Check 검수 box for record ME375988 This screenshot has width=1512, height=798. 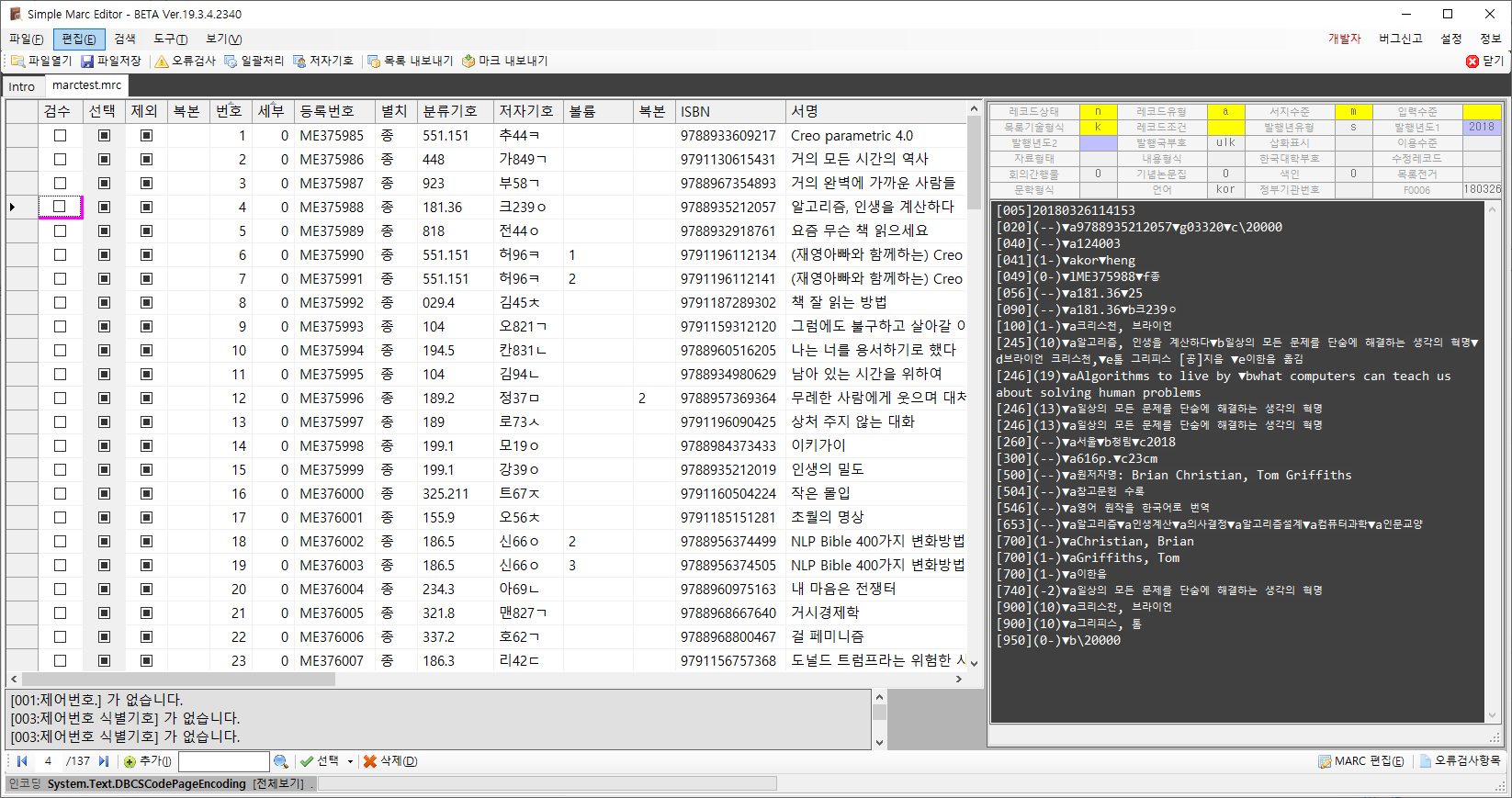pyautogui.click(x=61, y=207)
